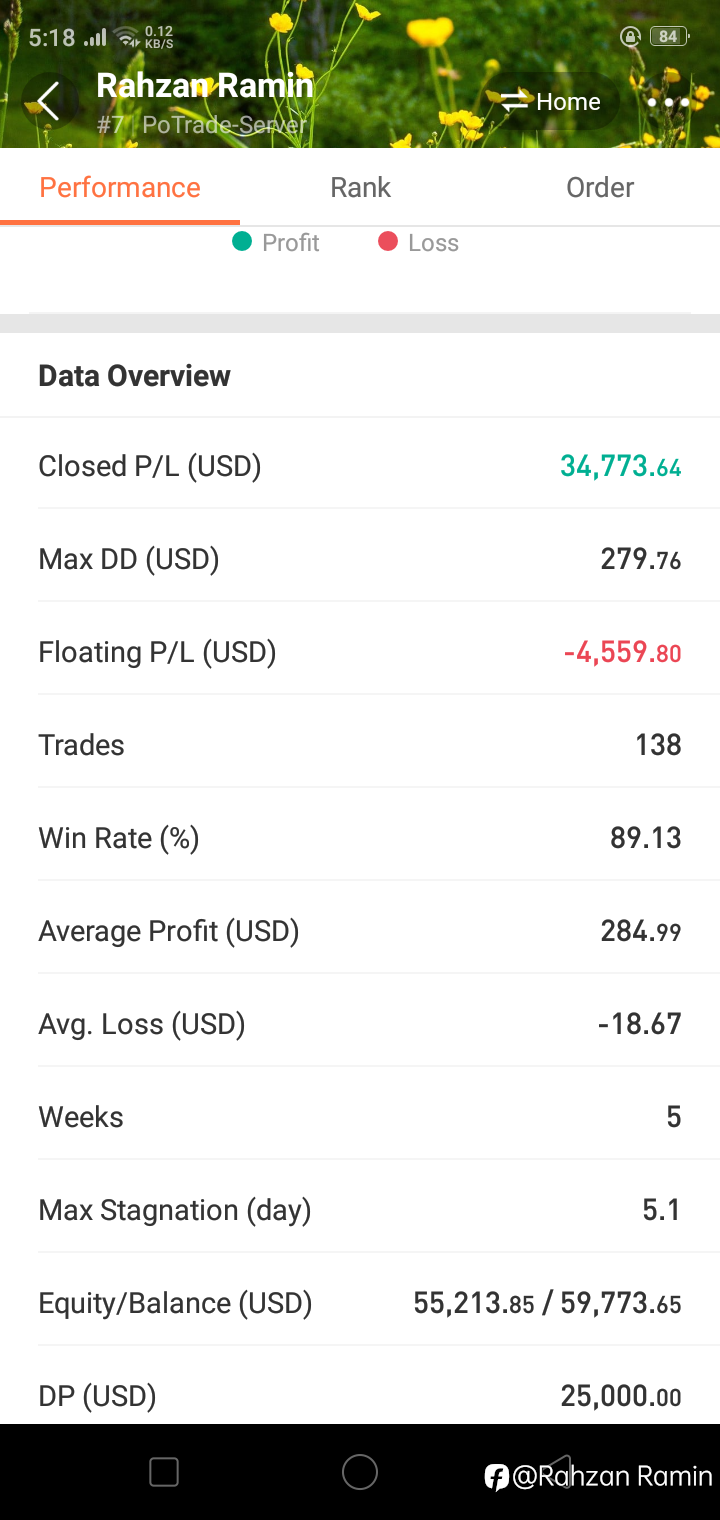Tap the Floating P/L row
Screen dimensions: 720x1520
[x=360, y=652]
